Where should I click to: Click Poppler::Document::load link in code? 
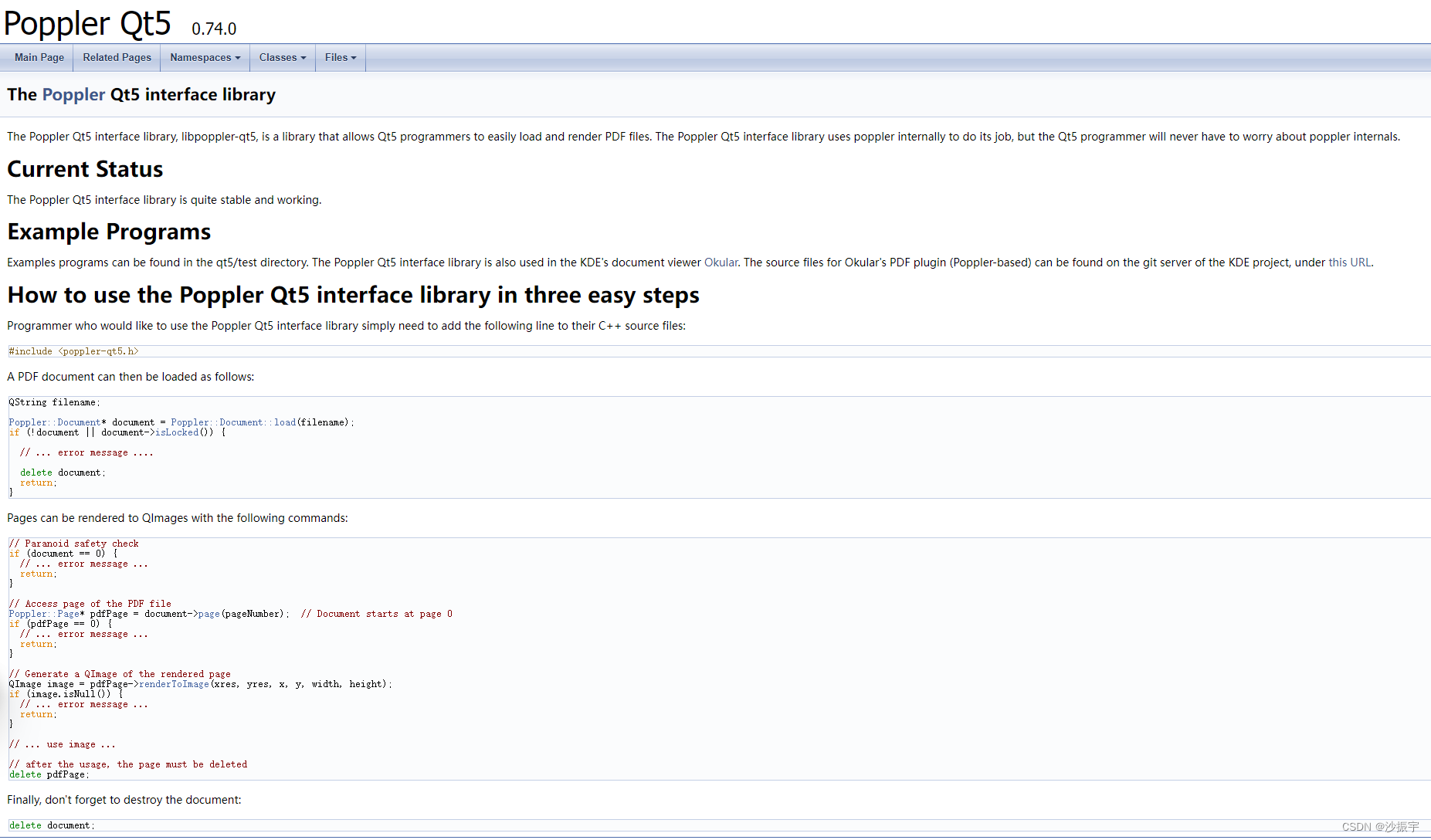(x=233, y=422)
